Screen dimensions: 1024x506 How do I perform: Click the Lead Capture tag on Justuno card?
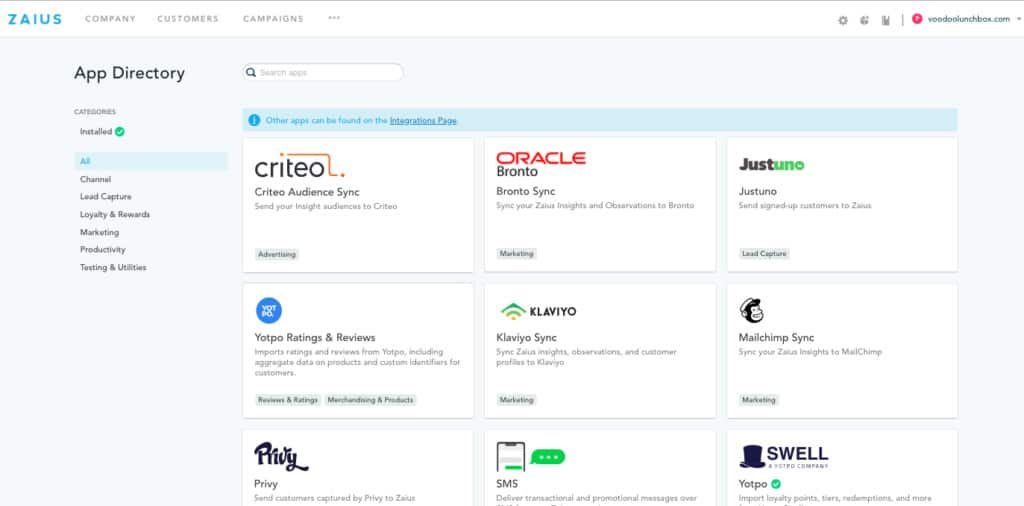(764, 253)
